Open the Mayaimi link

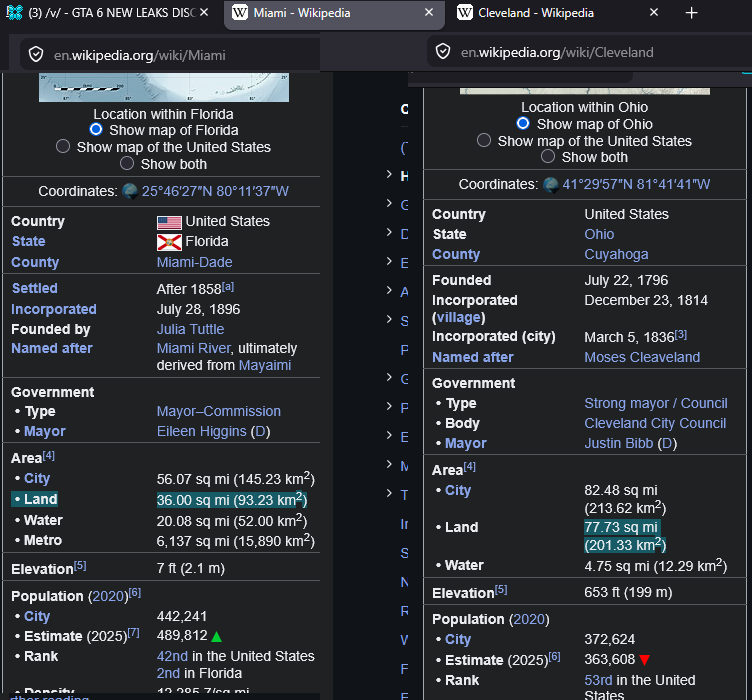[265, 365]
